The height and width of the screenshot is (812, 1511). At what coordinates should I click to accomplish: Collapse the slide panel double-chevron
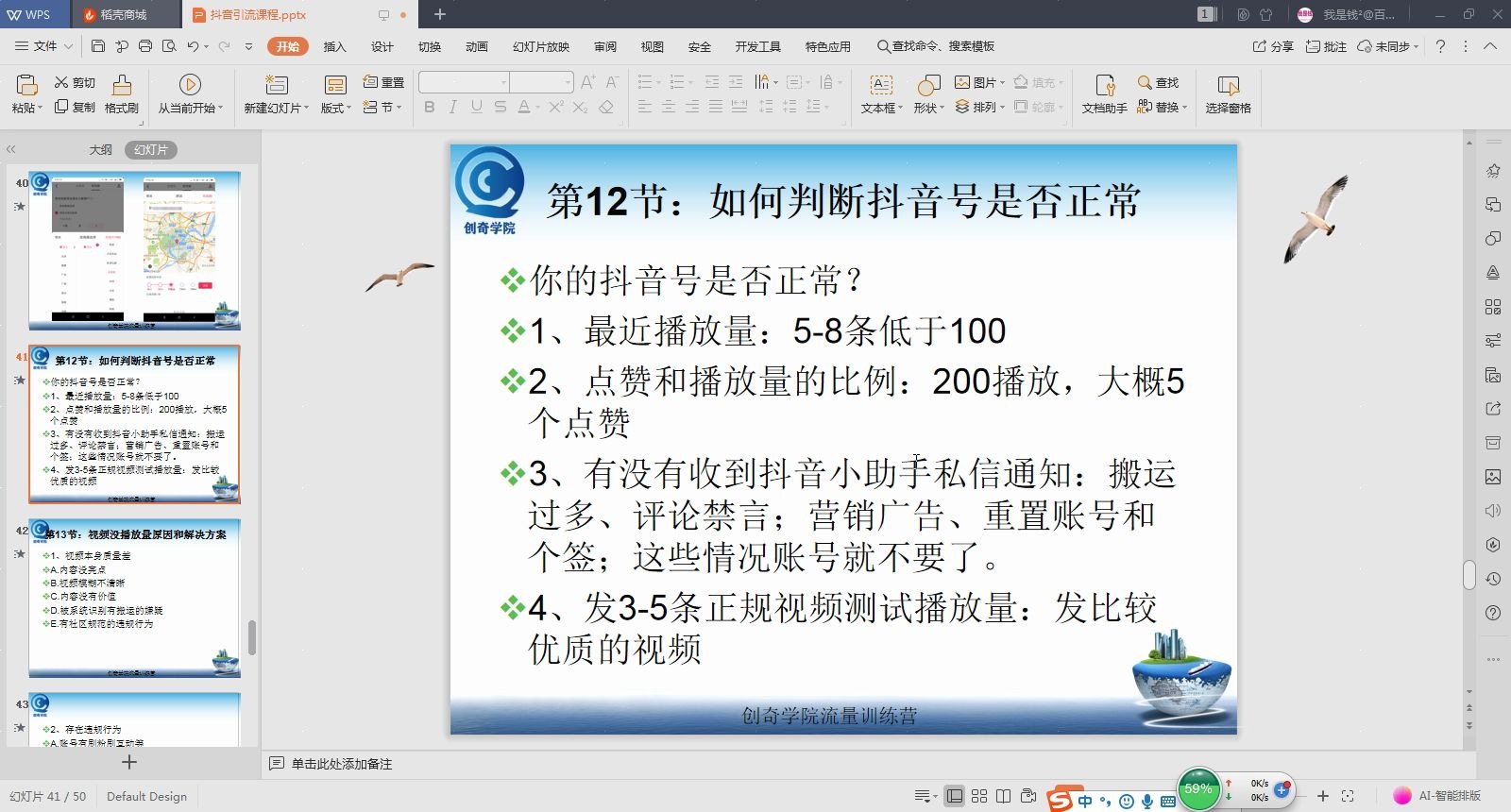(x=11, y=149)
